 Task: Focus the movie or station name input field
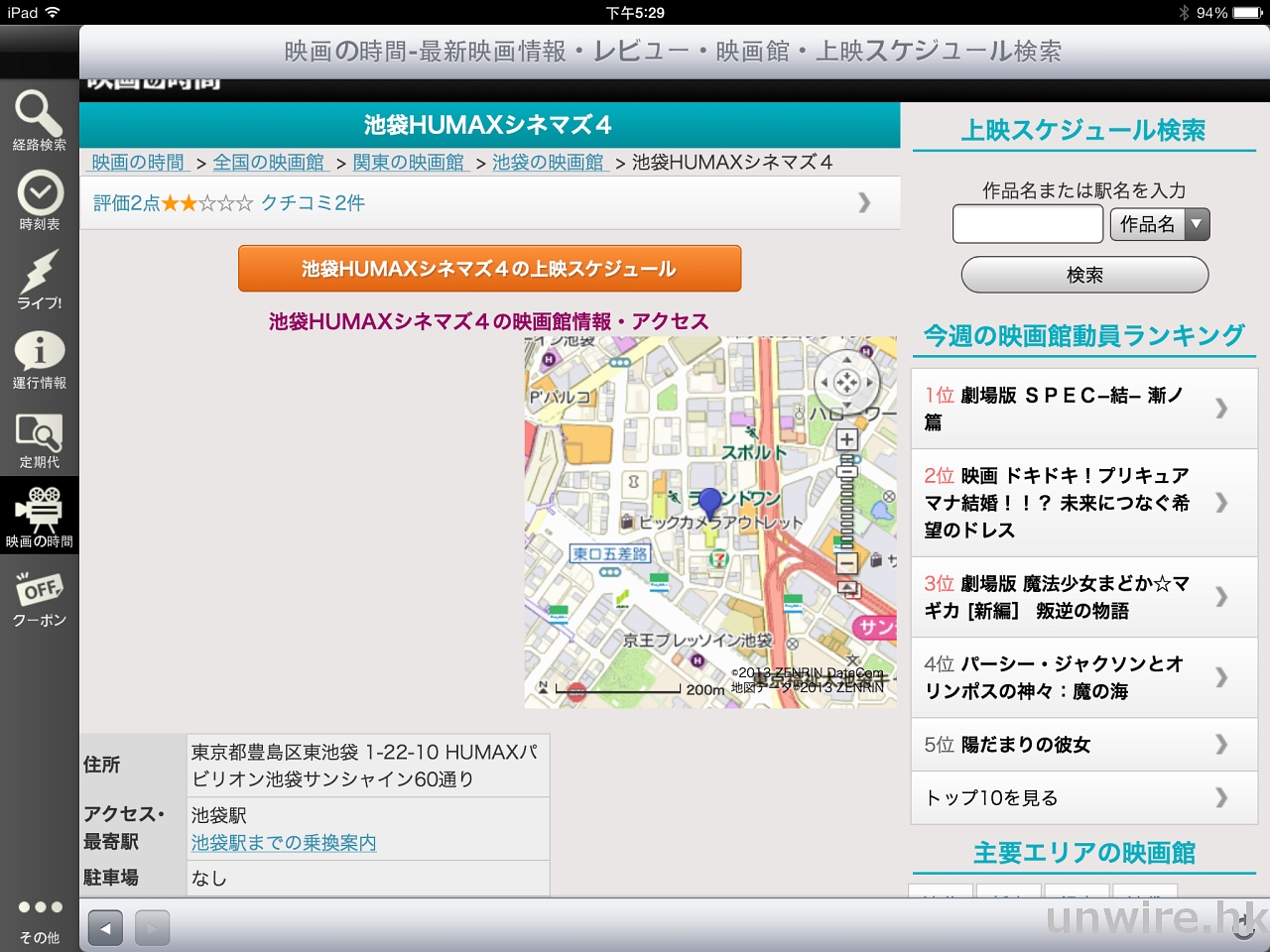coord(1027,224)
